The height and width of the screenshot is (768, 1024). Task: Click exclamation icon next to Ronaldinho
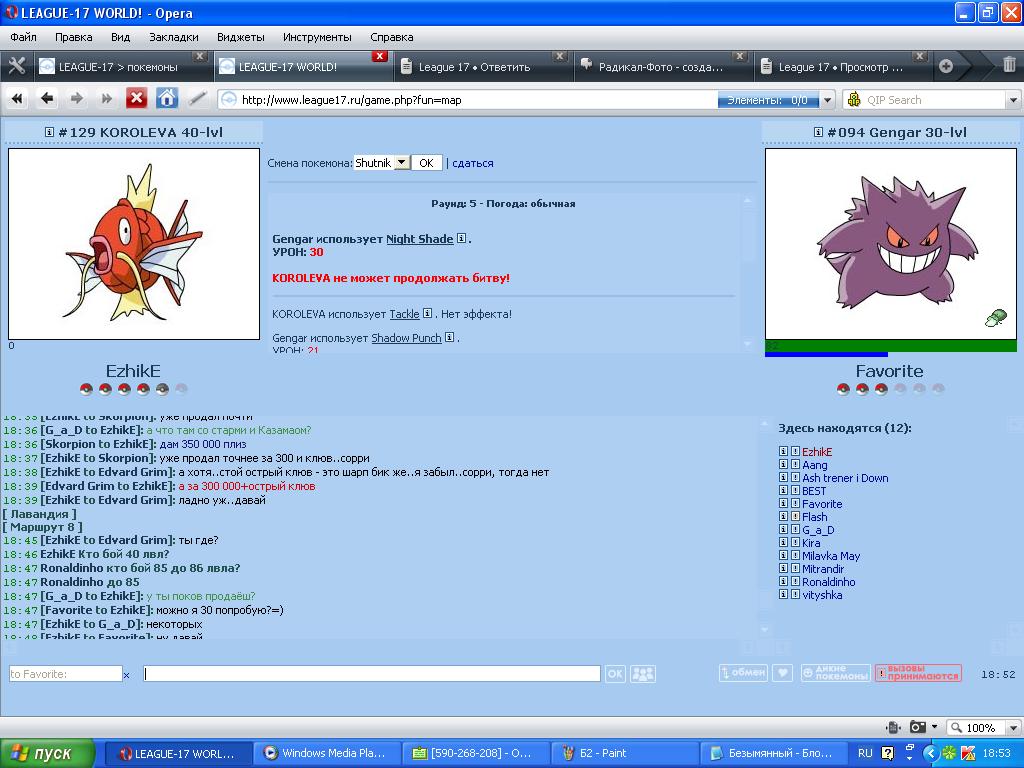[795, 581]
